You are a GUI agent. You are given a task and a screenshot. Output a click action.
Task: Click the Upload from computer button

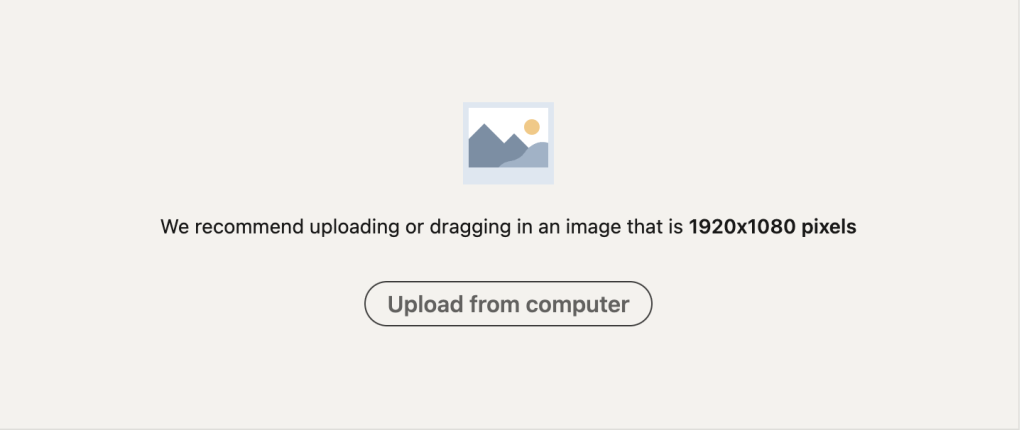click(x=508, y=304)
